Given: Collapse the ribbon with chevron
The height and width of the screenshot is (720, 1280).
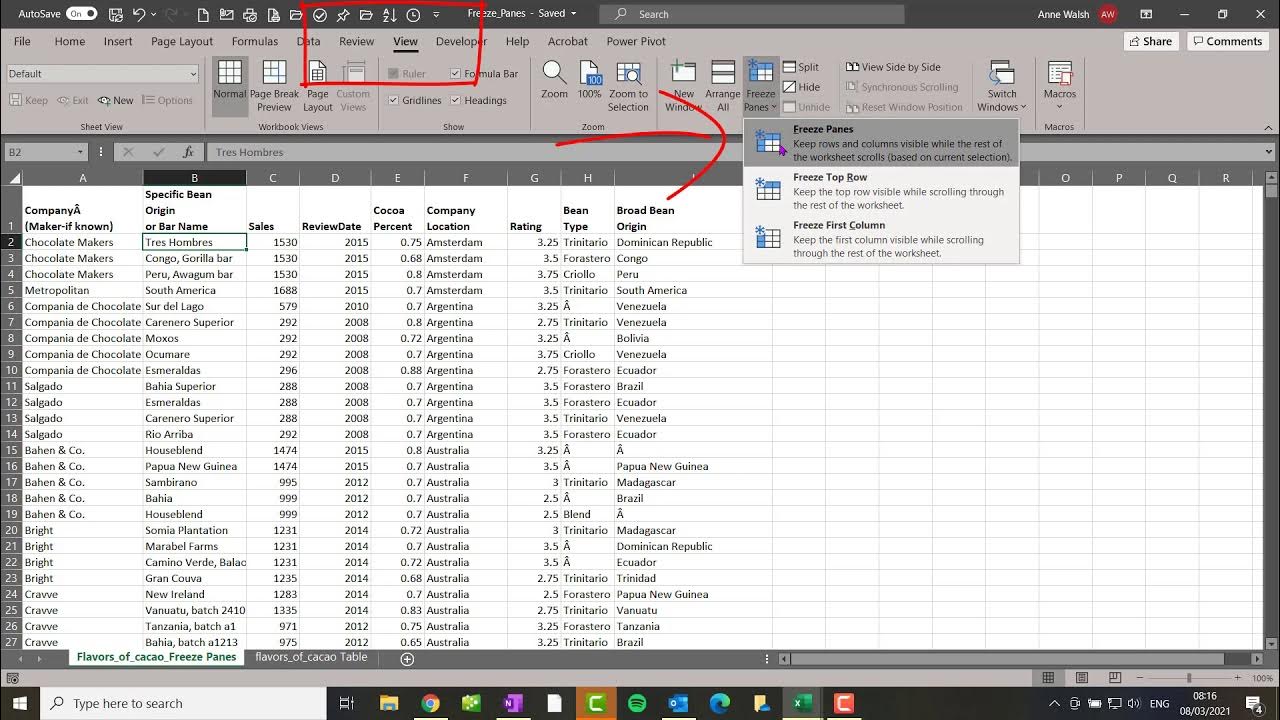Looking at the screenshot, I should 1268,126.
